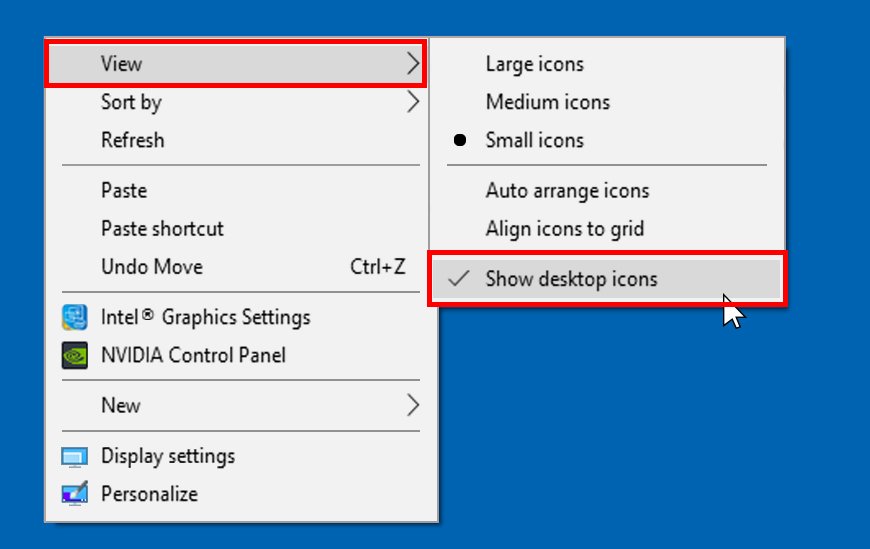Expand the View submenu arrow
Screen dimensions: 870x549
(413, 64)
